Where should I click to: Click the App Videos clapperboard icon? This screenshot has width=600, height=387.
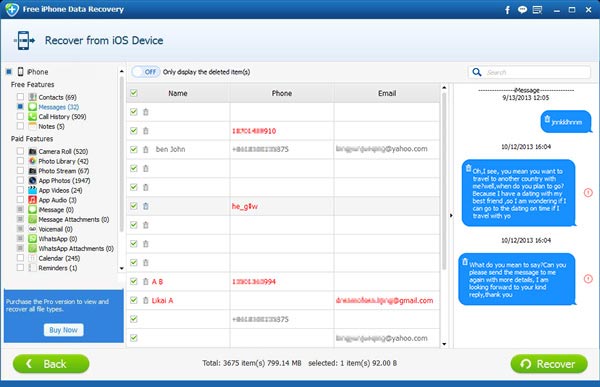coord(33,190)
